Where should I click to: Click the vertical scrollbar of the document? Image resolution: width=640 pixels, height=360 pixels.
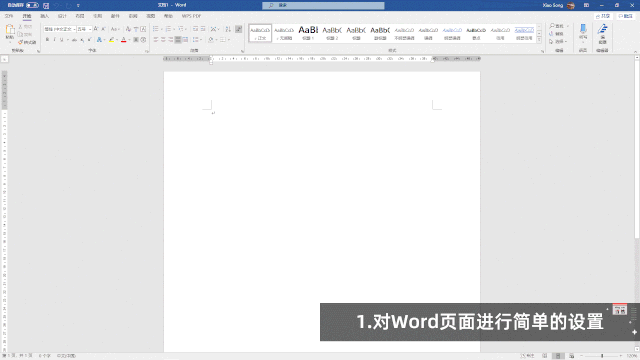pyautogui.click(x=637, y=203)
